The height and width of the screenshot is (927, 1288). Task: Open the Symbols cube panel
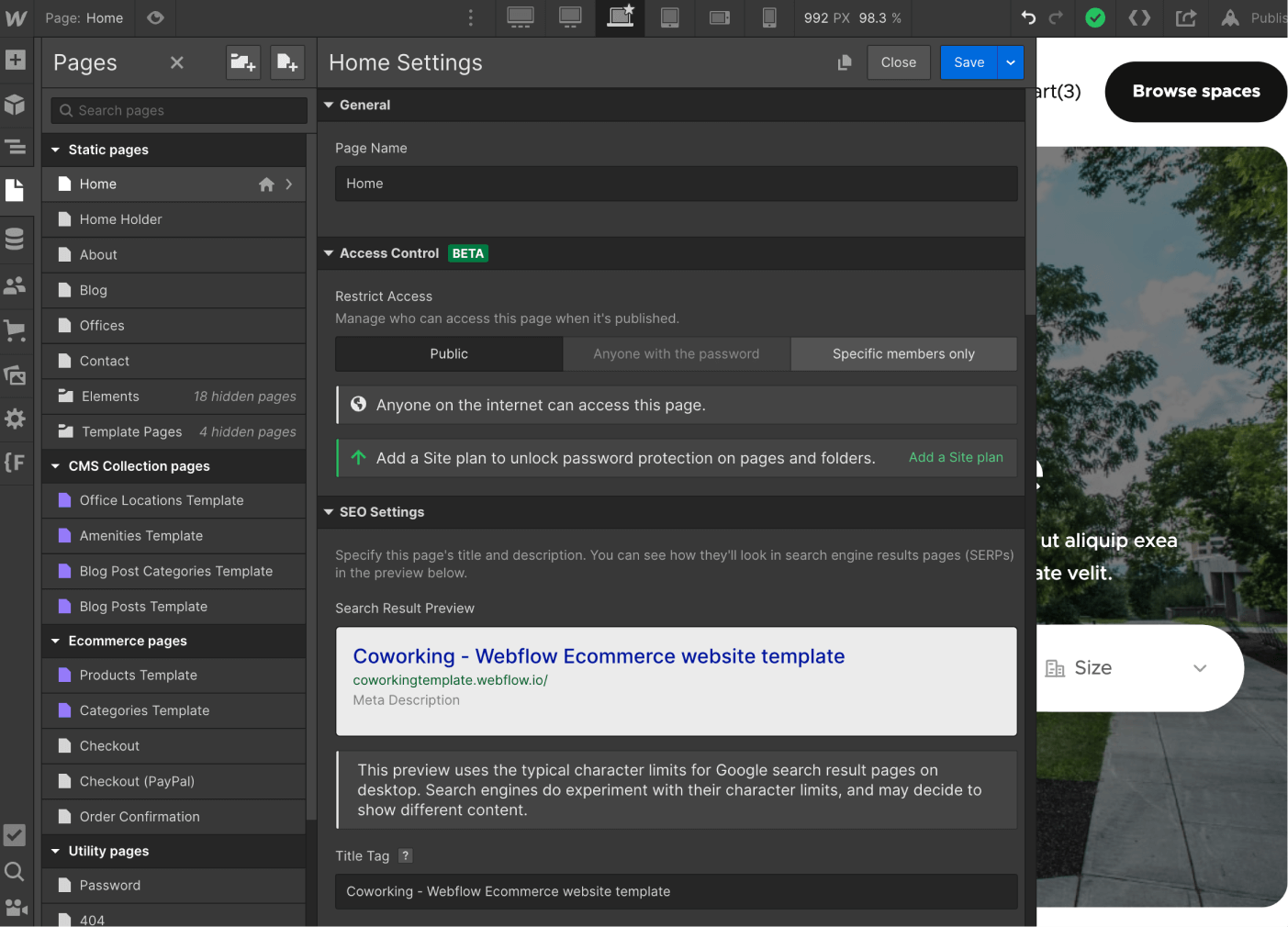15,104
